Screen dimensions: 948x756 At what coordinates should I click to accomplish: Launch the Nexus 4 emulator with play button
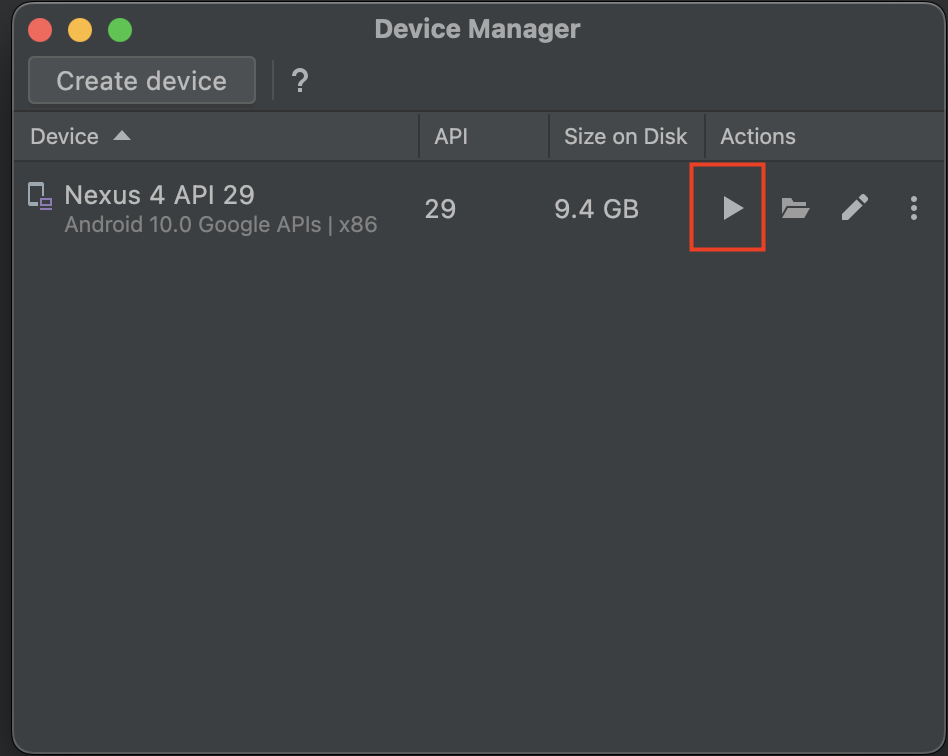point(733,208)
